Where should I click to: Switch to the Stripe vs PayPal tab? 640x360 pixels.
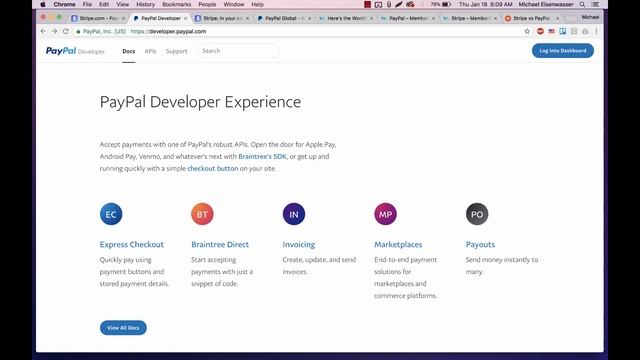click(x=531, y=18)
